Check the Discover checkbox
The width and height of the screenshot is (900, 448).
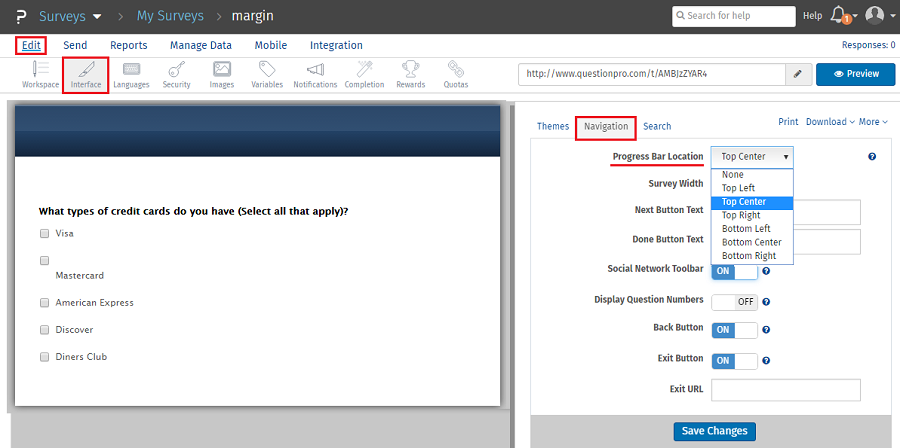coord(44,330)
